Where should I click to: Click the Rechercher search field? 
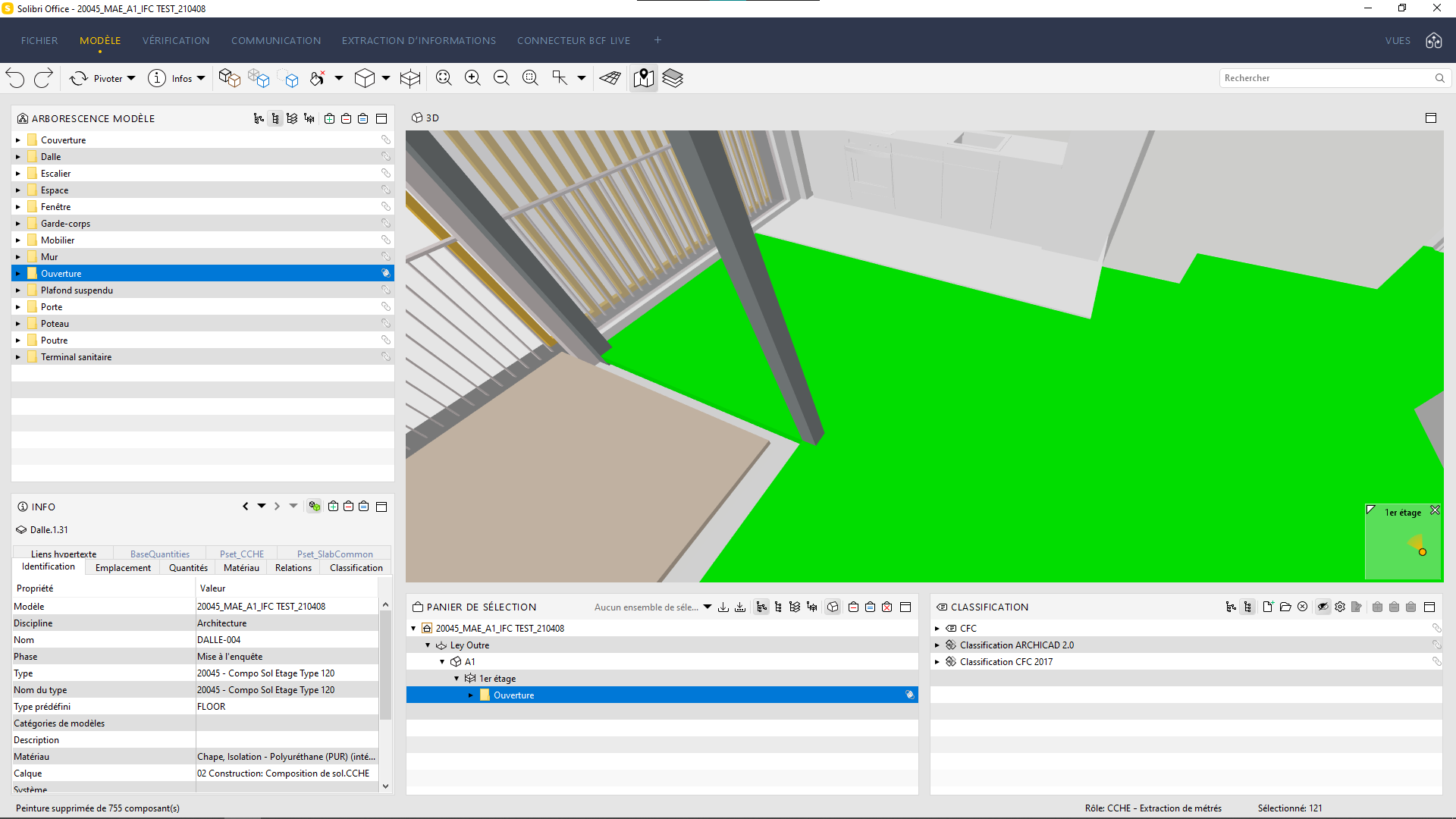coord(1327,78)
